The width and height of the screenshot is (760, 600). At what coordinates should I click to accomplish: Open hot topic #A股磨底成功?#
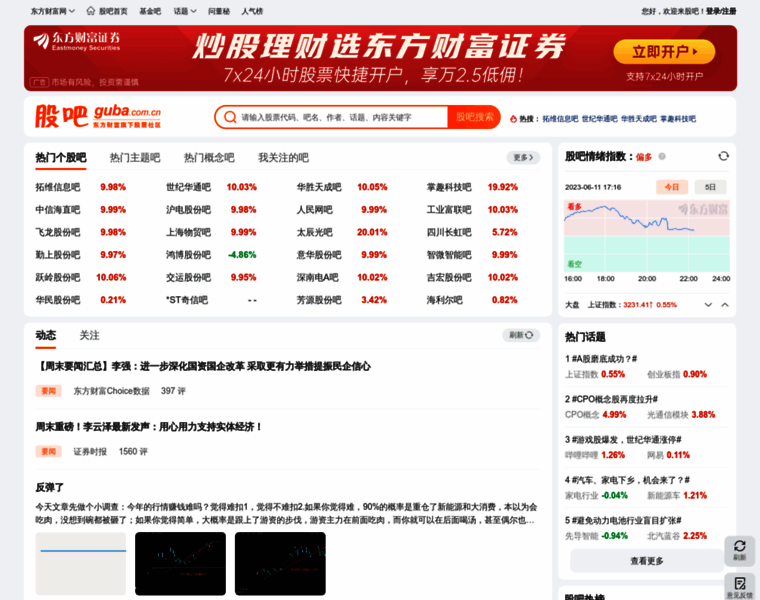(601, 359)
